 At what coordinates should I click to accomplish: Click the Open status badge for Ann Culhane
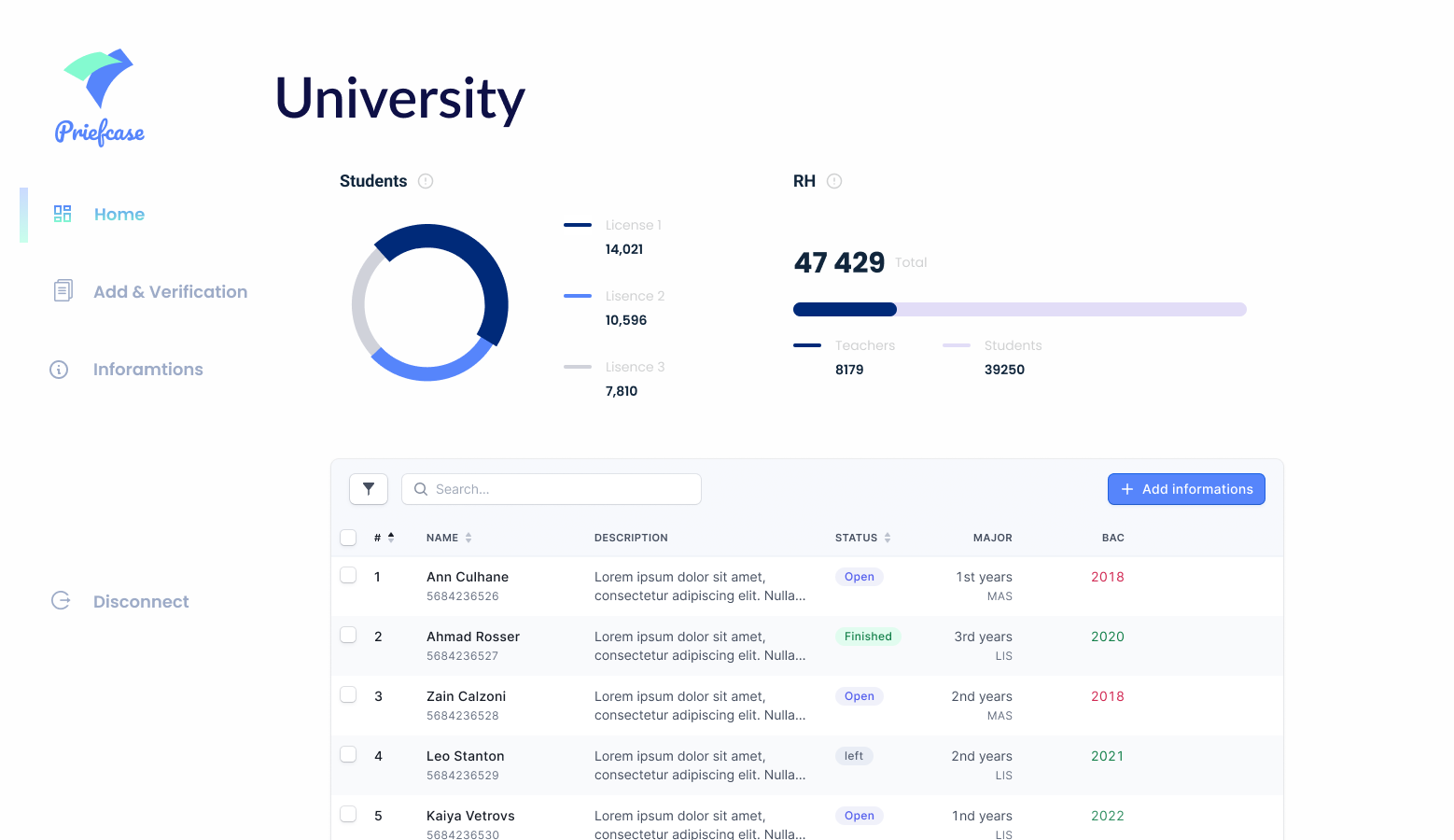pyautogui.click(x=860, y=577)
